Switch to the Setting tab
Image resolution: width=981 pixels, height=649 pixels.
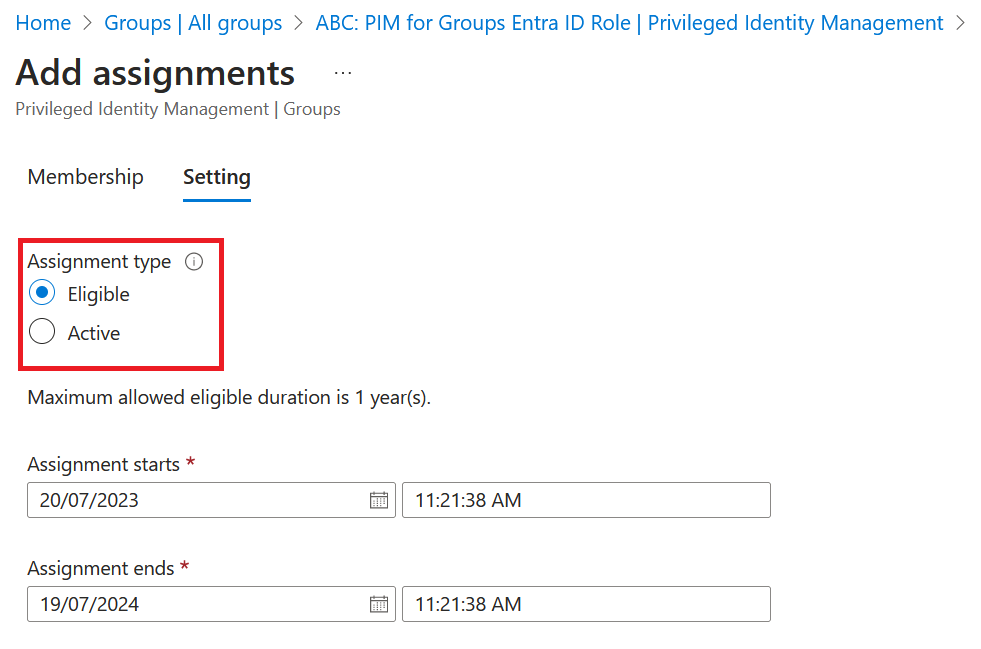216,177
